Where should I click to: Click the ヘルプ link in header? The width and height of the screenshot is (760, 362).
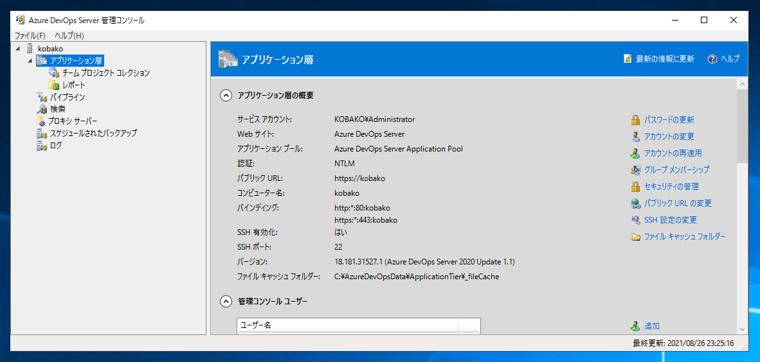(x=730, y=59)
